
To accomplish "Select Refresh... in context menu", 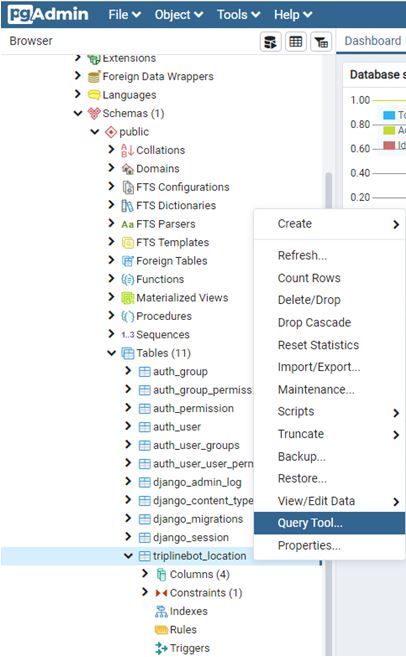I will tap(329, 256).
